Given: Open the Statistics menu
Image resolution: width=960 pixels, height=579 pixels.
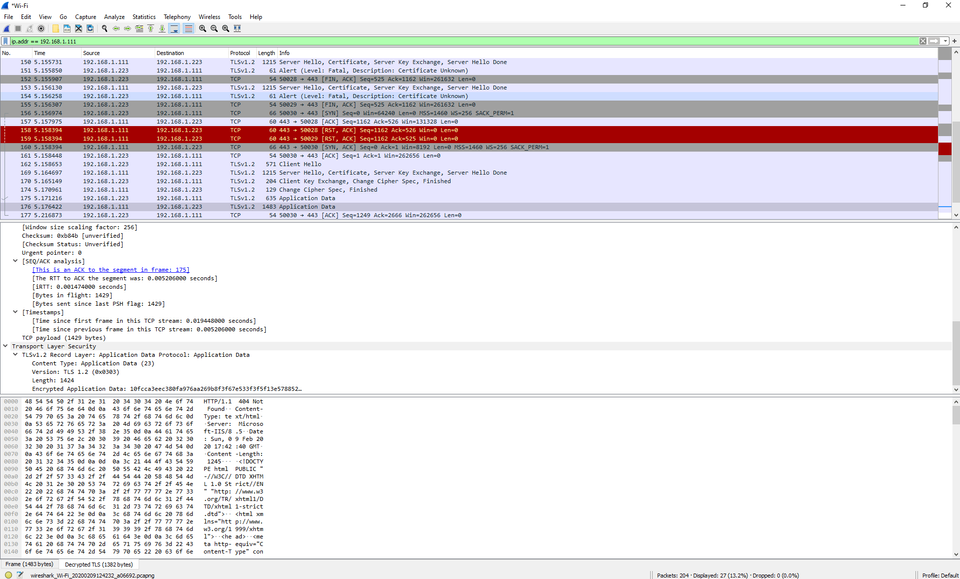Looking at the screenshot, I should click(x=143, y=16).
